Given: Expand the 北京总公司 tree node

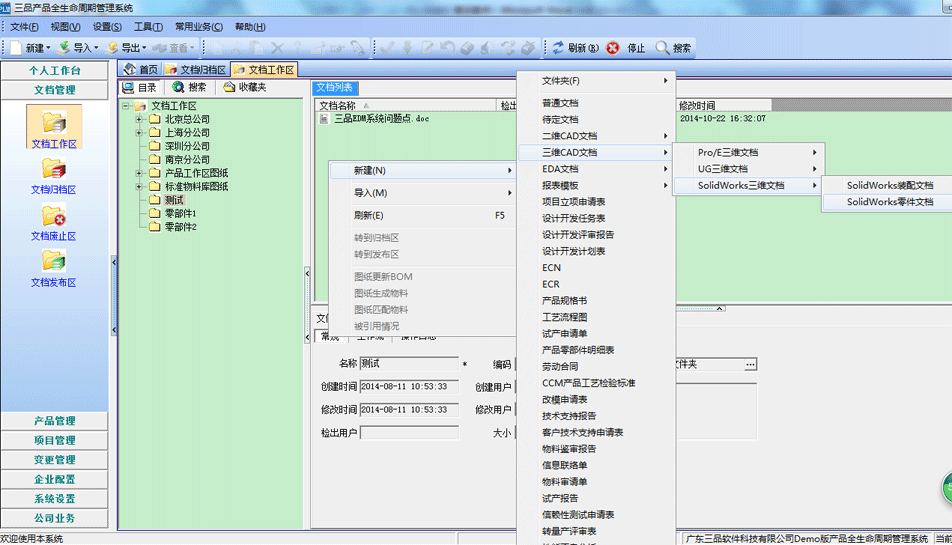Looking at the screenshot, I should 140,119.
